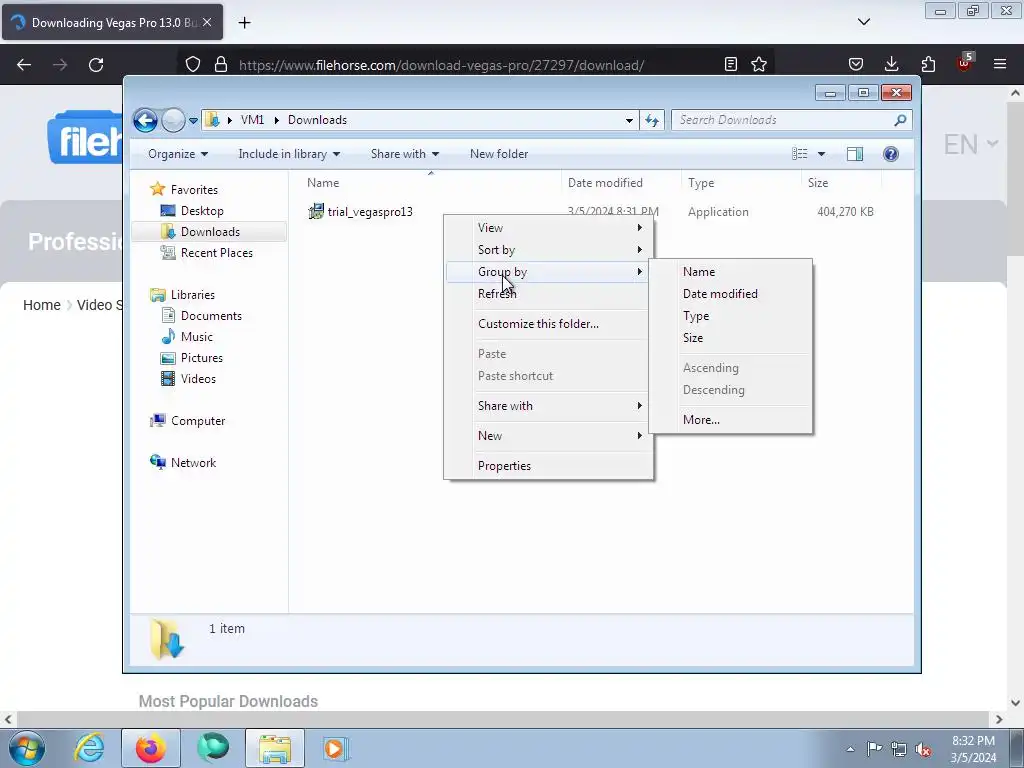Click the Explorer forward navigation arrow
The image size is (1024, 768).
[173, 120]
